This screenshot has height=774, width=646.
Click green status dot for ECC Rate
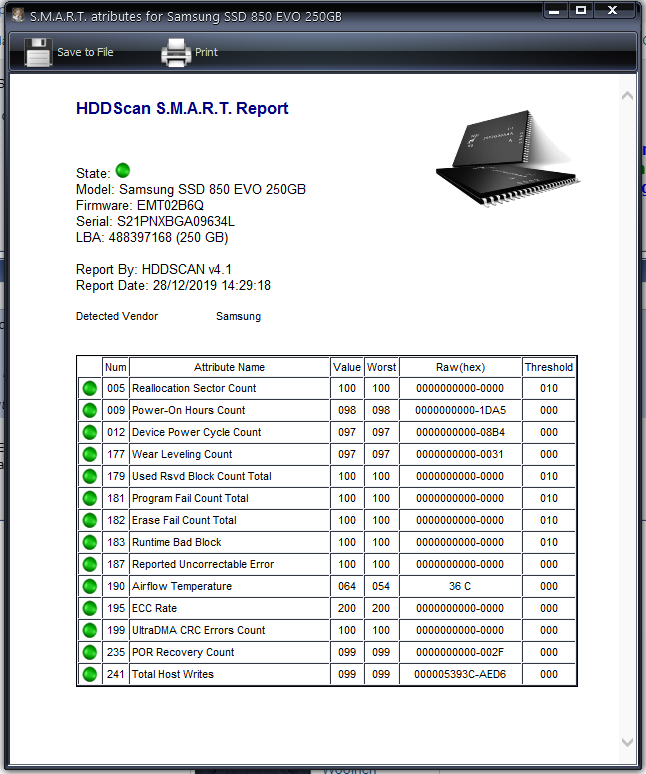click(90, 608)
